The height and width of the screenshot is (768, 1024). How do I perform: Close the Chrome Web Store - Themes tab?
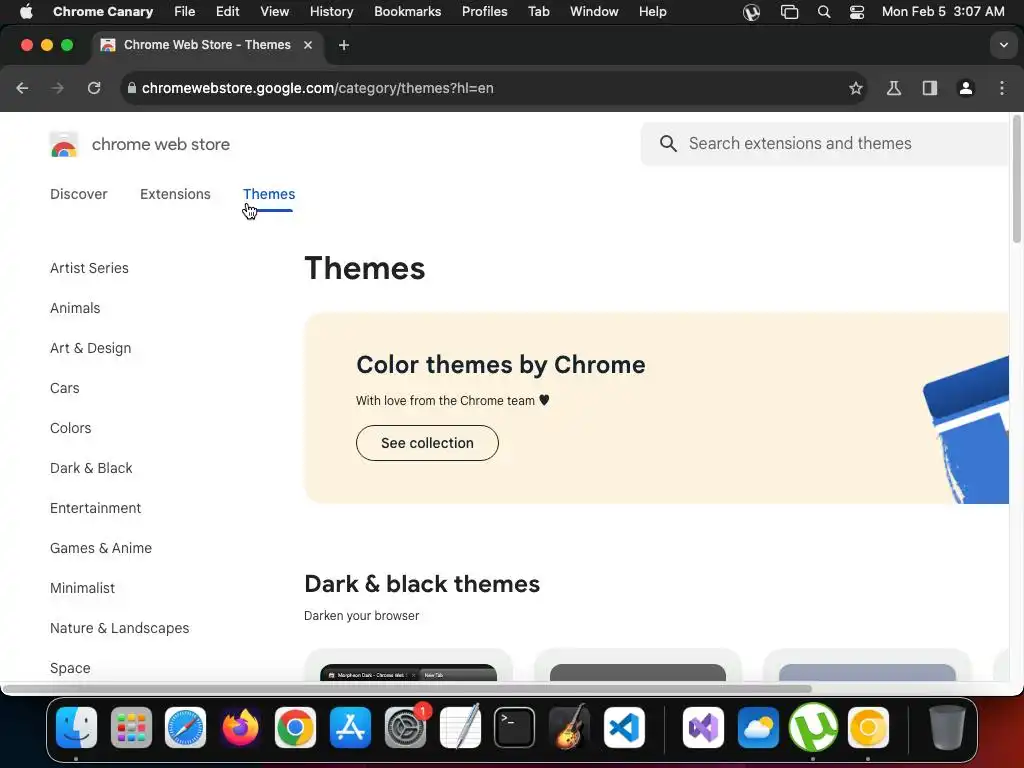pos(308,45)
